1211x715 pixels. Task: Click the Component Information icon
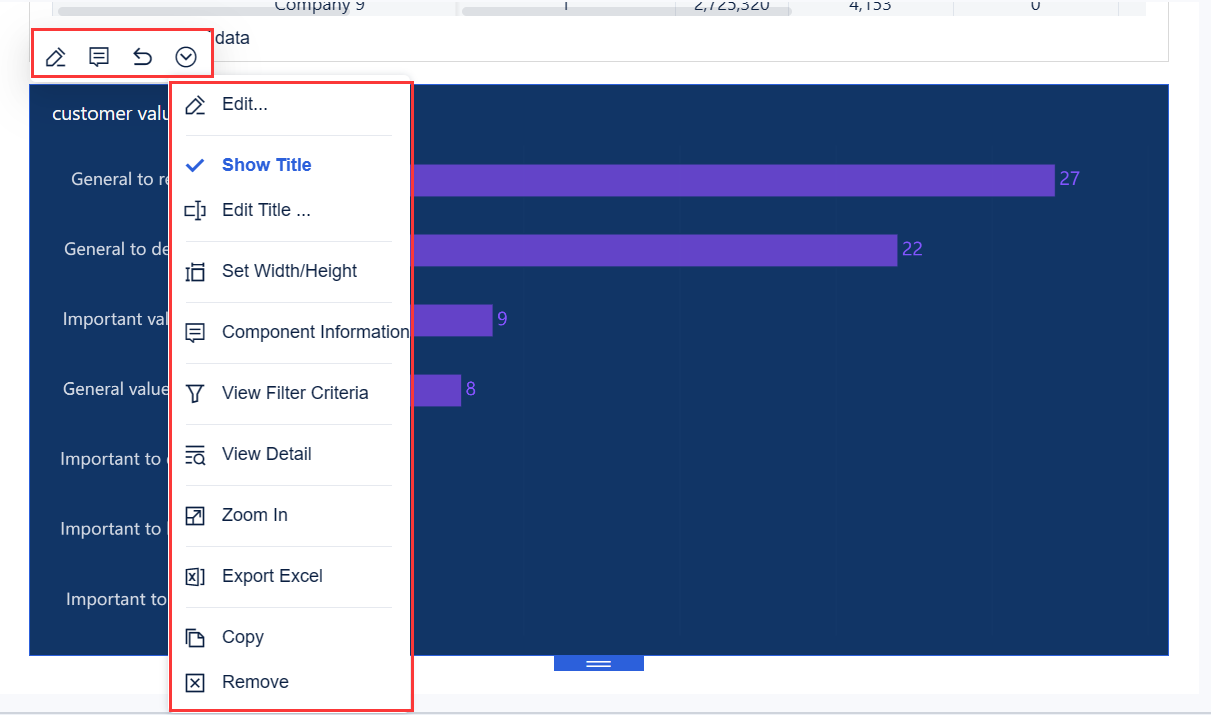coord(194,332)
